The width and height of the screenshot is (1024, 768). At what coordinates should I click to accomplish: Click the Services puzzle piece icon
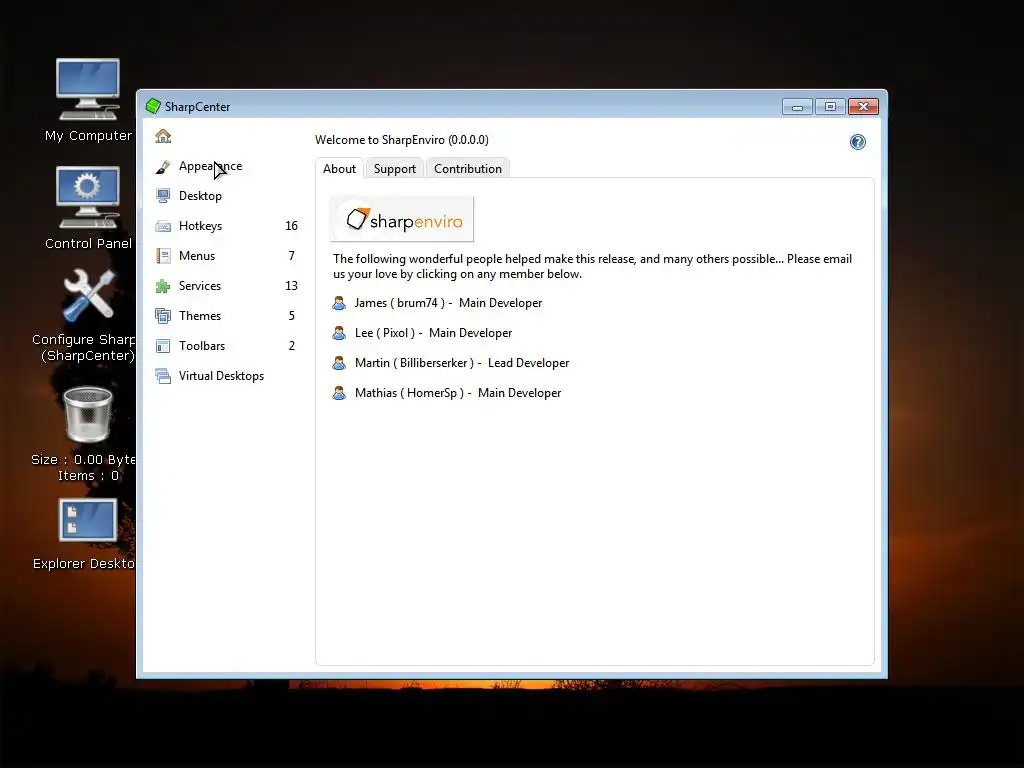tap(163, 286)
